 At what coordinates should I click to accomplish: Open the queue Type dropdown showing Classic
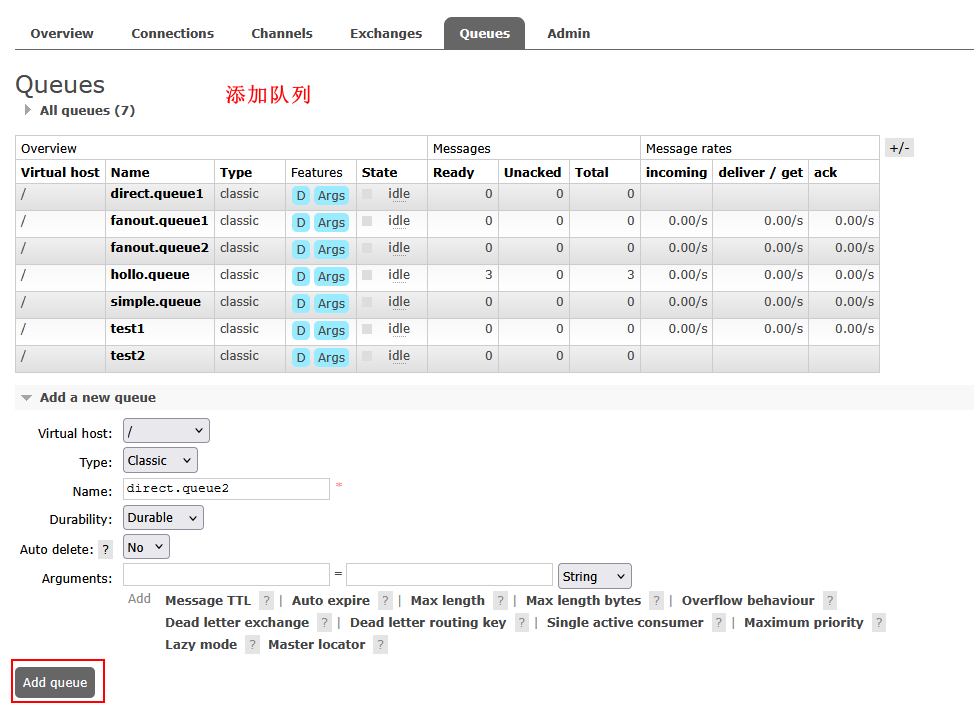pos(160,460)
